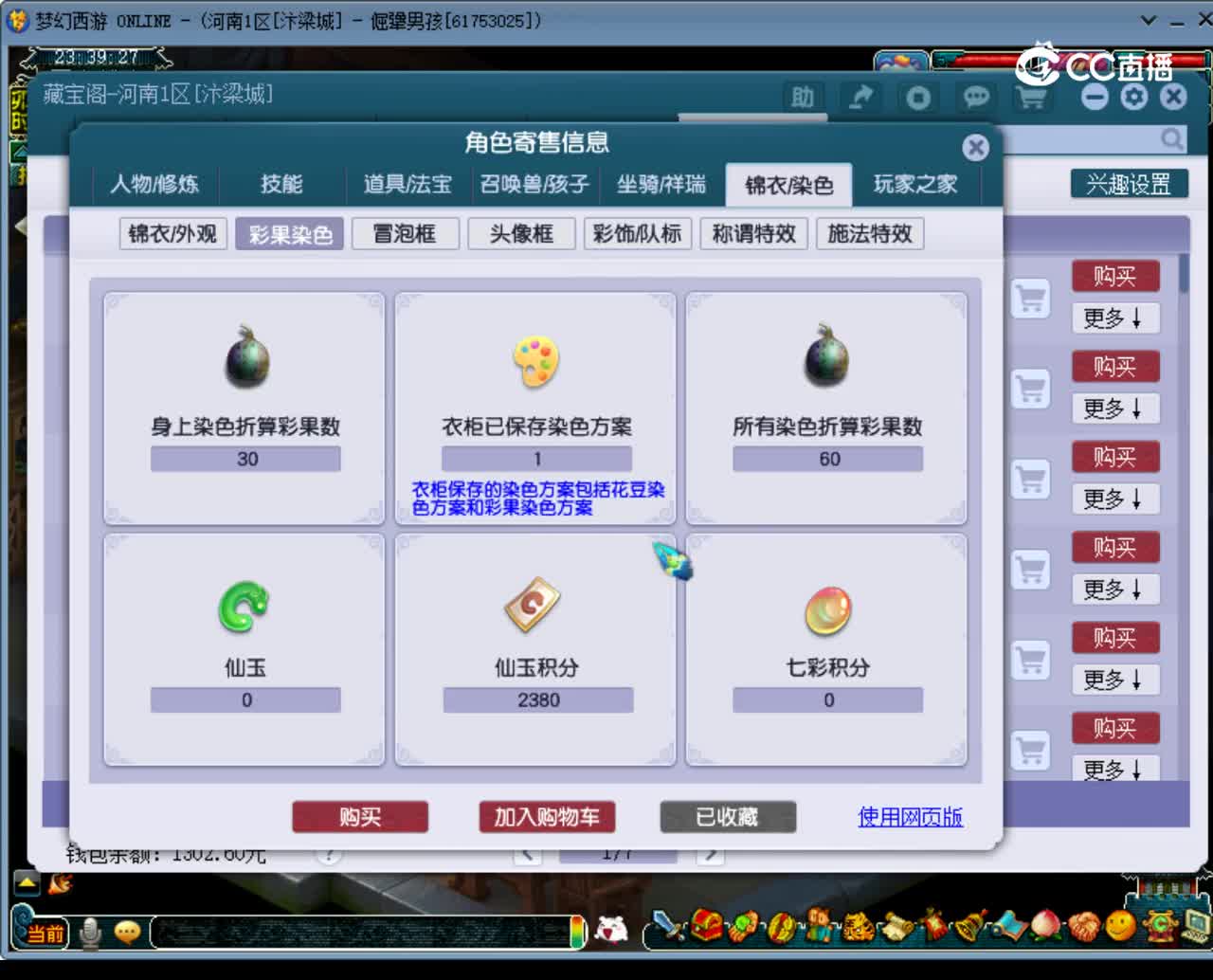Open the 助 helper icon in 藏宝阁 header

[803, 97]
